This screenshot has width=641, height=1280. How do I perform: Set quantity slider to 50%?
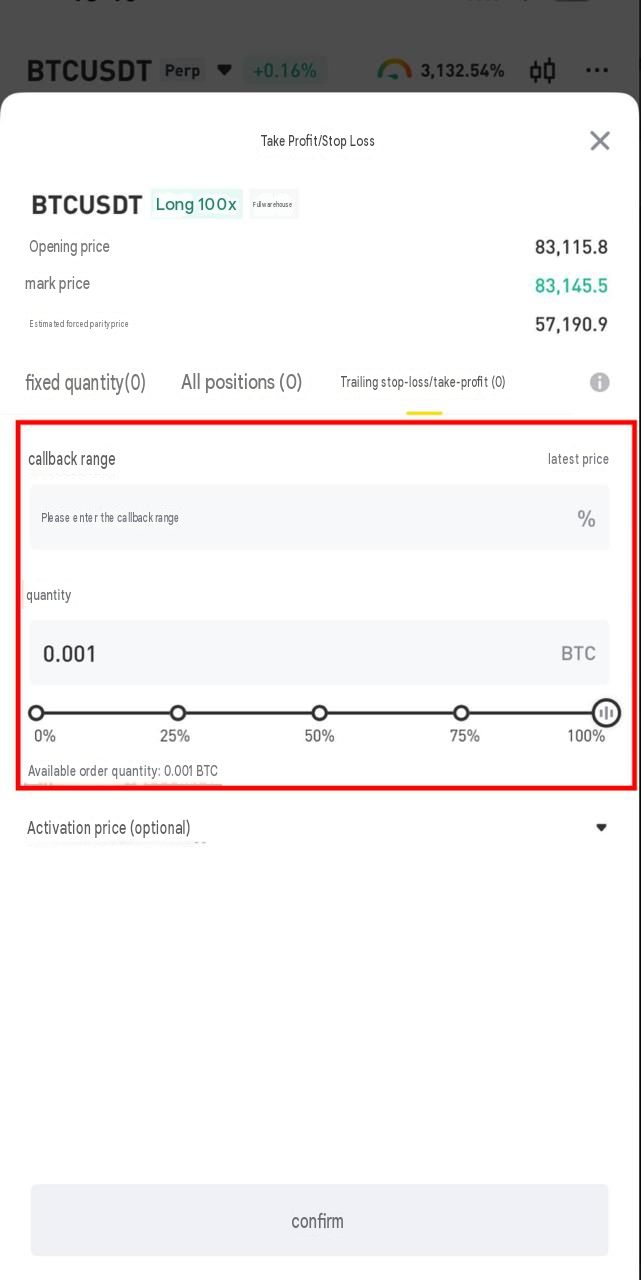(x=319, y=713)
